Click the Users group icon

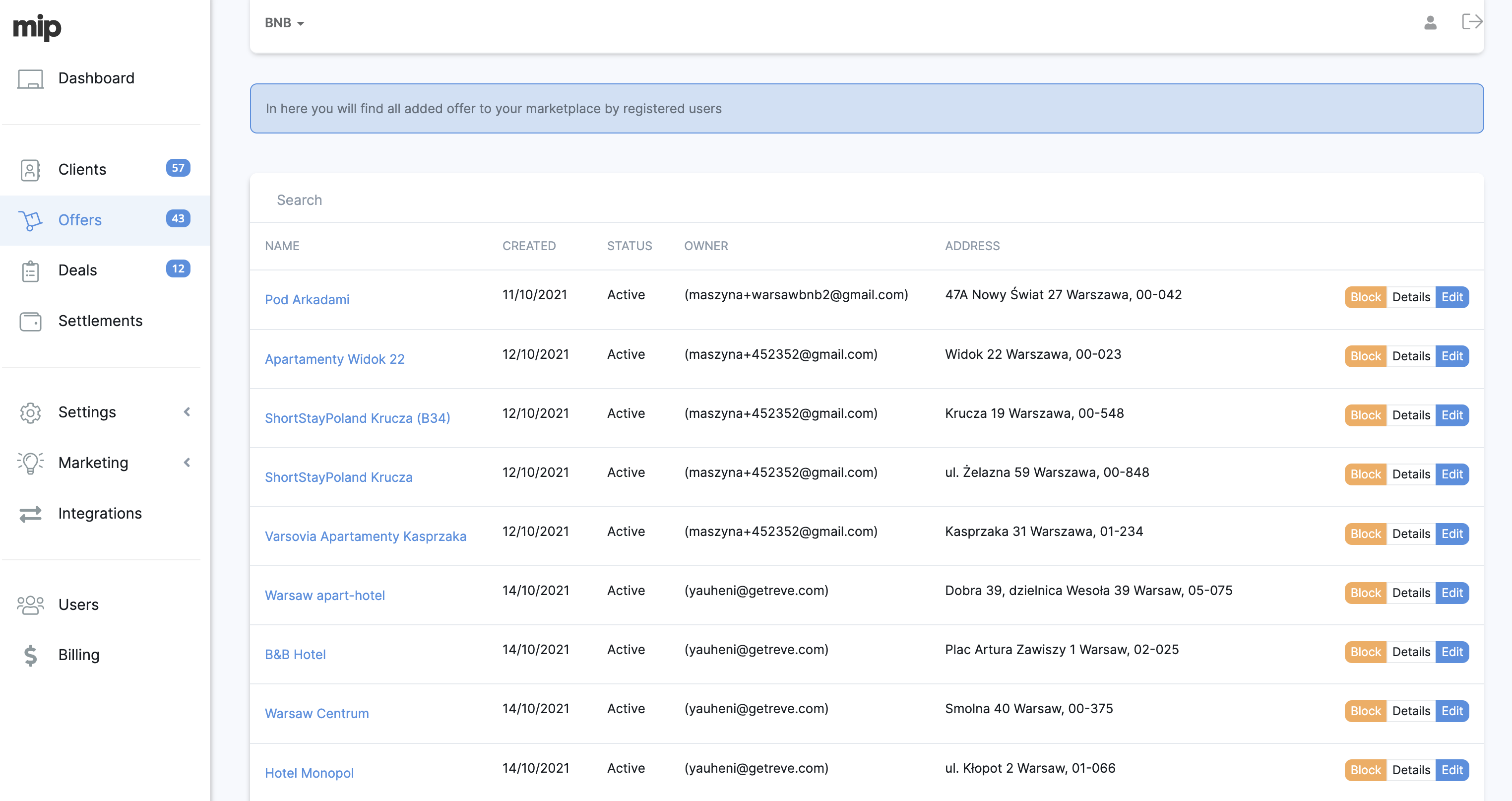30,605
